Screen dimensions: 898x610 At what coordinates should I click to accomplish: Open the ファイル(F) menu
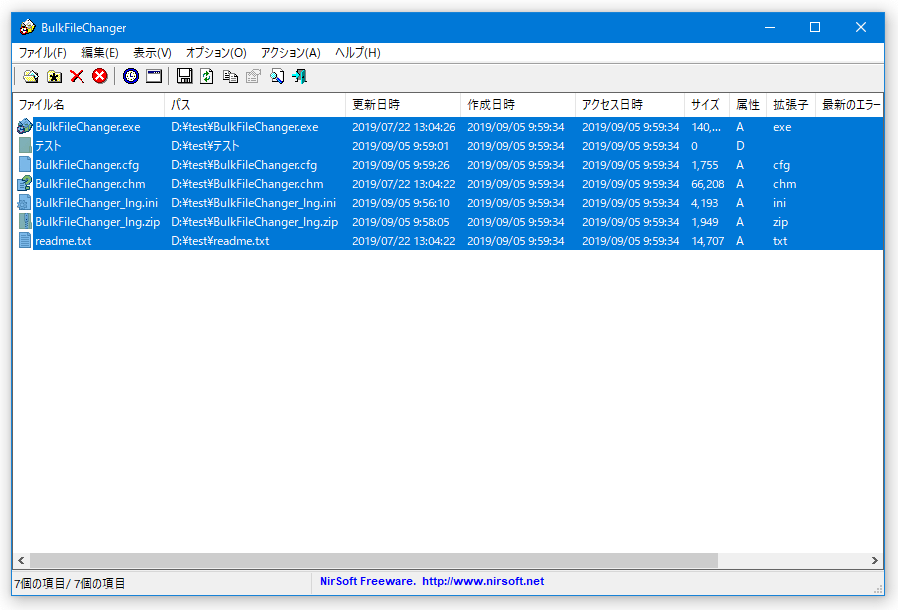43,53
